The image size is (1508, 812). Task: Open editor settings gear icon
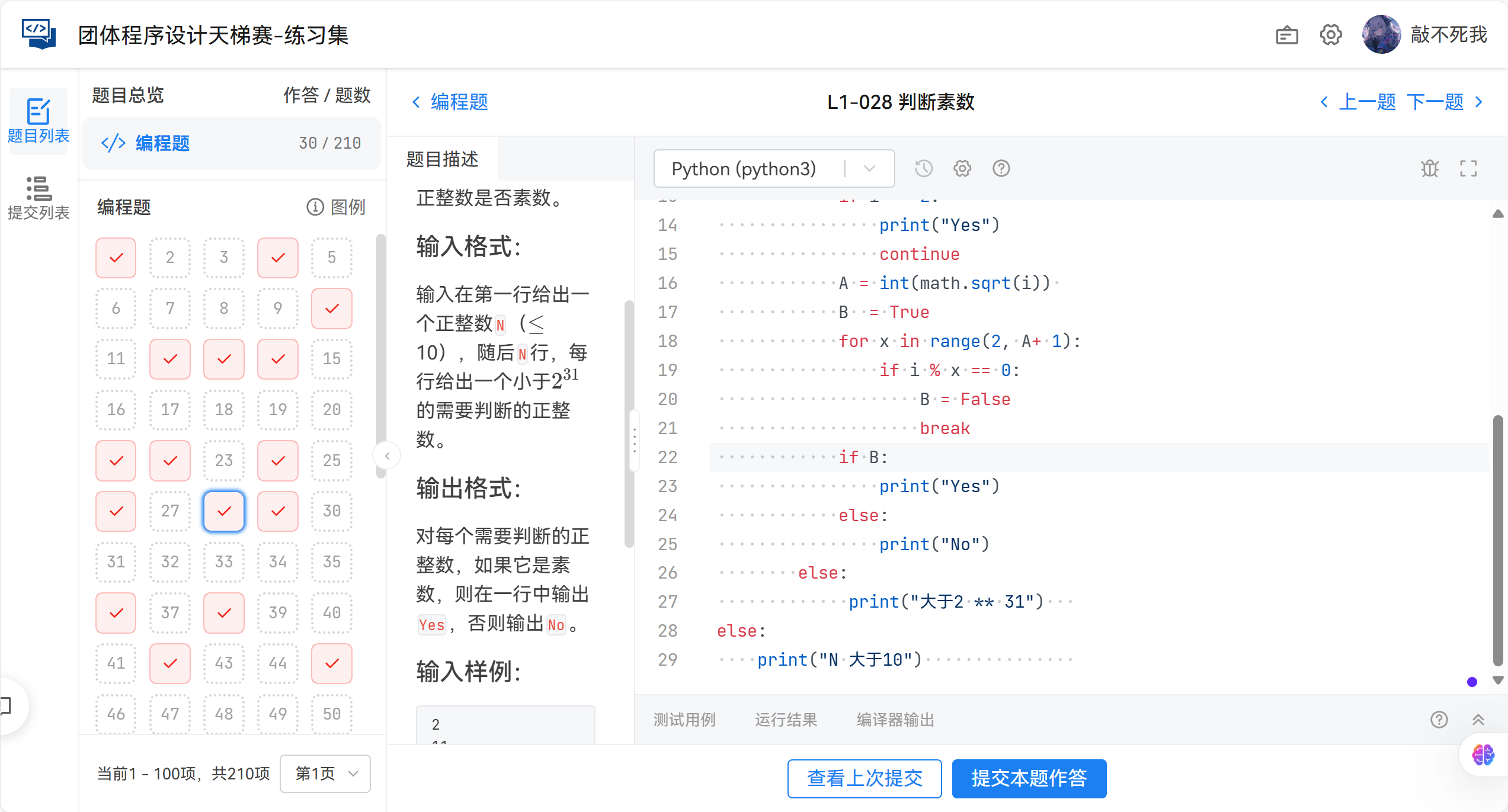click(962, 168)
